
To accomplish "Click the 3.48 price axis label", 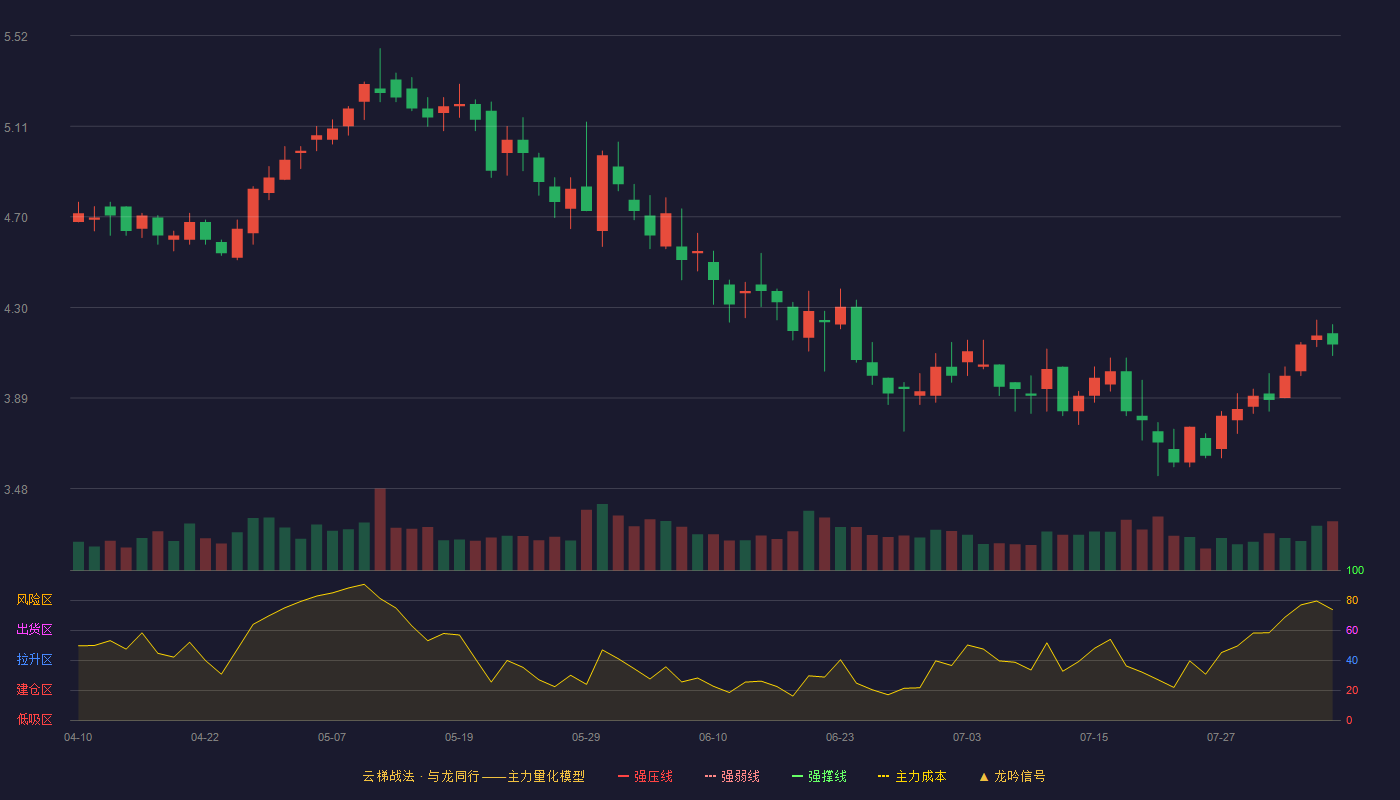I will click(x=16, y=490).
